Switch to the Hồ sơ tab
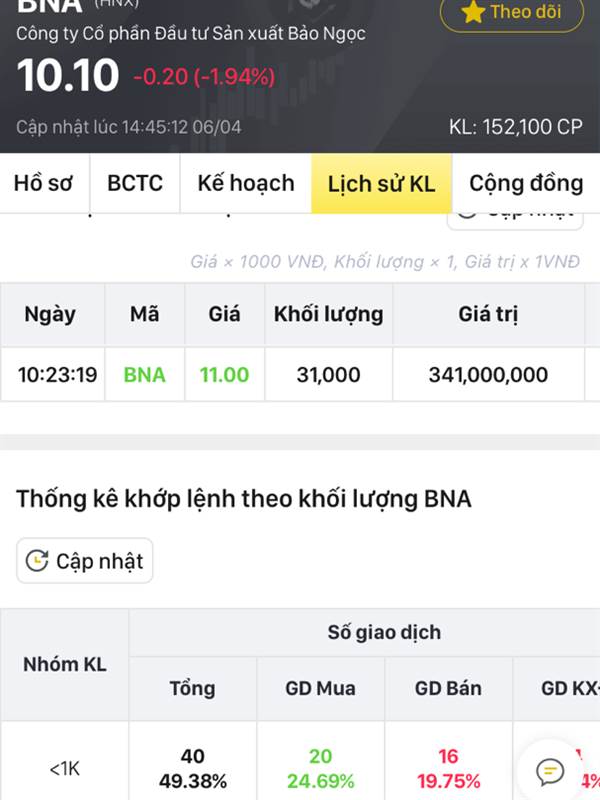This screenshot has height=800, width=600. coord(44,183)
